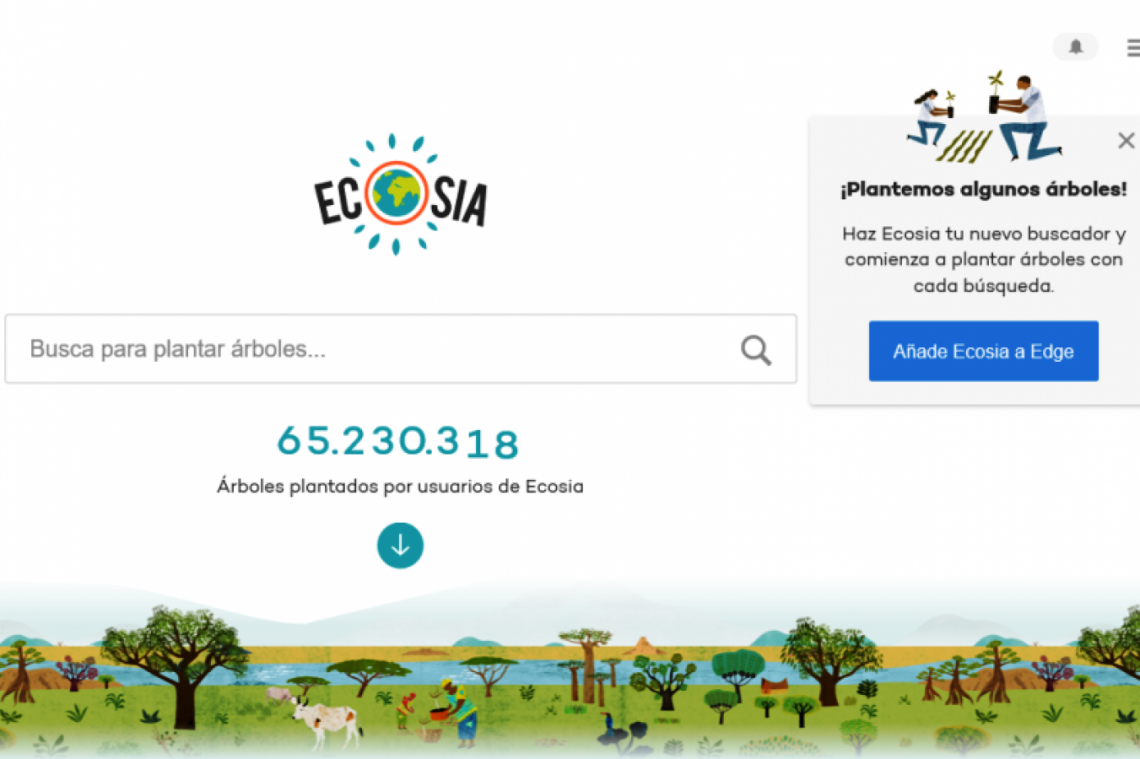Click the blue bird in the landscape
The height and width of the screenshot is (759, 1140).
[x=609, y=723]
